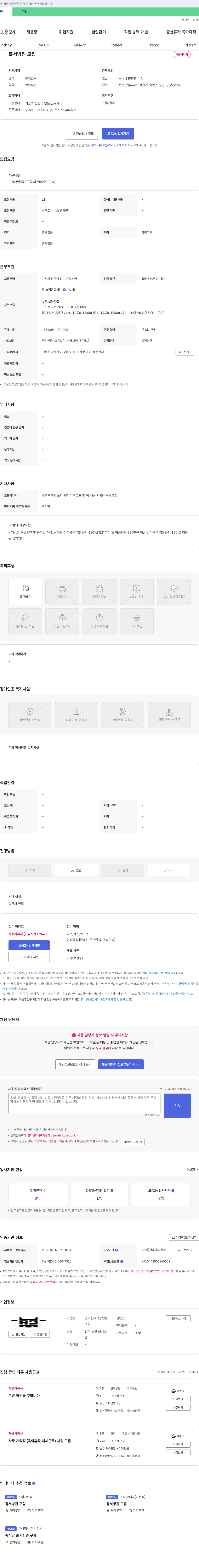This screenshot has height=1568, width=199.
Task: Click the 메일로 질문하기 button
Action: pos(133,1142)
